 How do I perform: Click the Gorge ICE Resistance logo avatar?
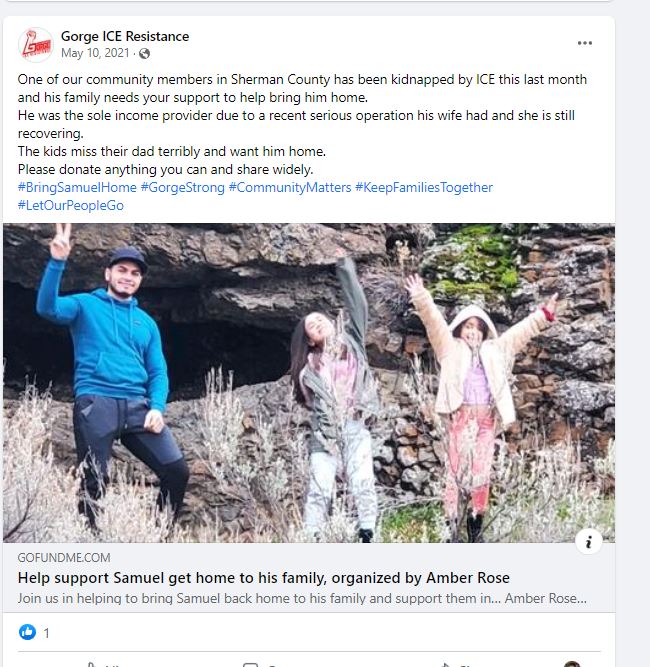coord(36,45)
